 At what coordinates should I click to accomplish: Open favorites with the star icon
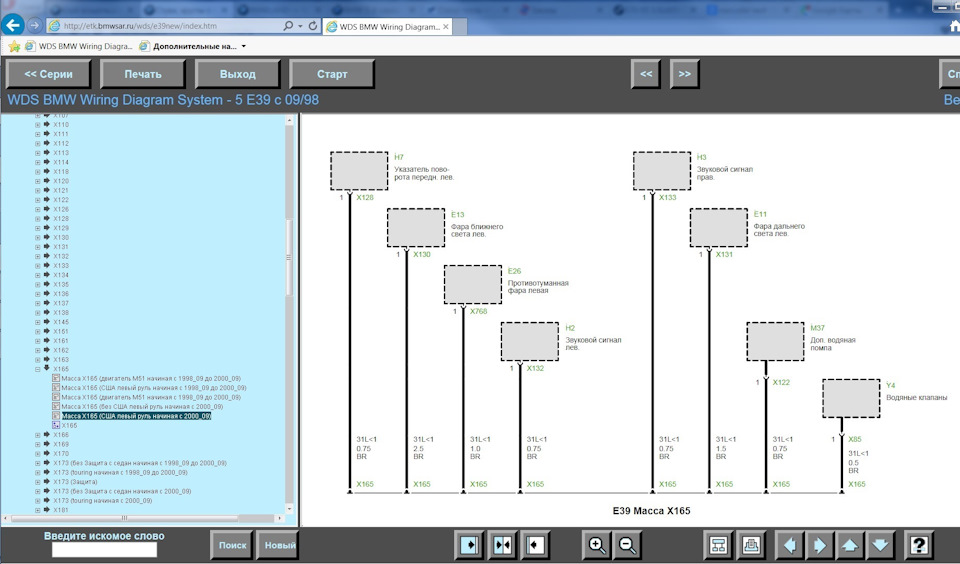pyautogui.click(x=14, y=47)
